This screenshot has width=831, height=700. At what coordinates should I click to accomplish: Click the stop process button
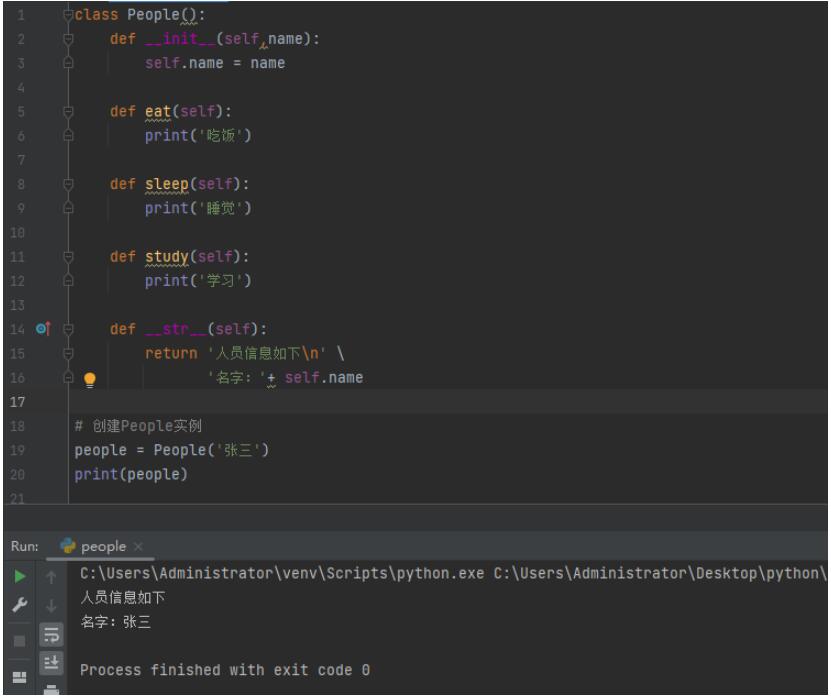point(19,638)
